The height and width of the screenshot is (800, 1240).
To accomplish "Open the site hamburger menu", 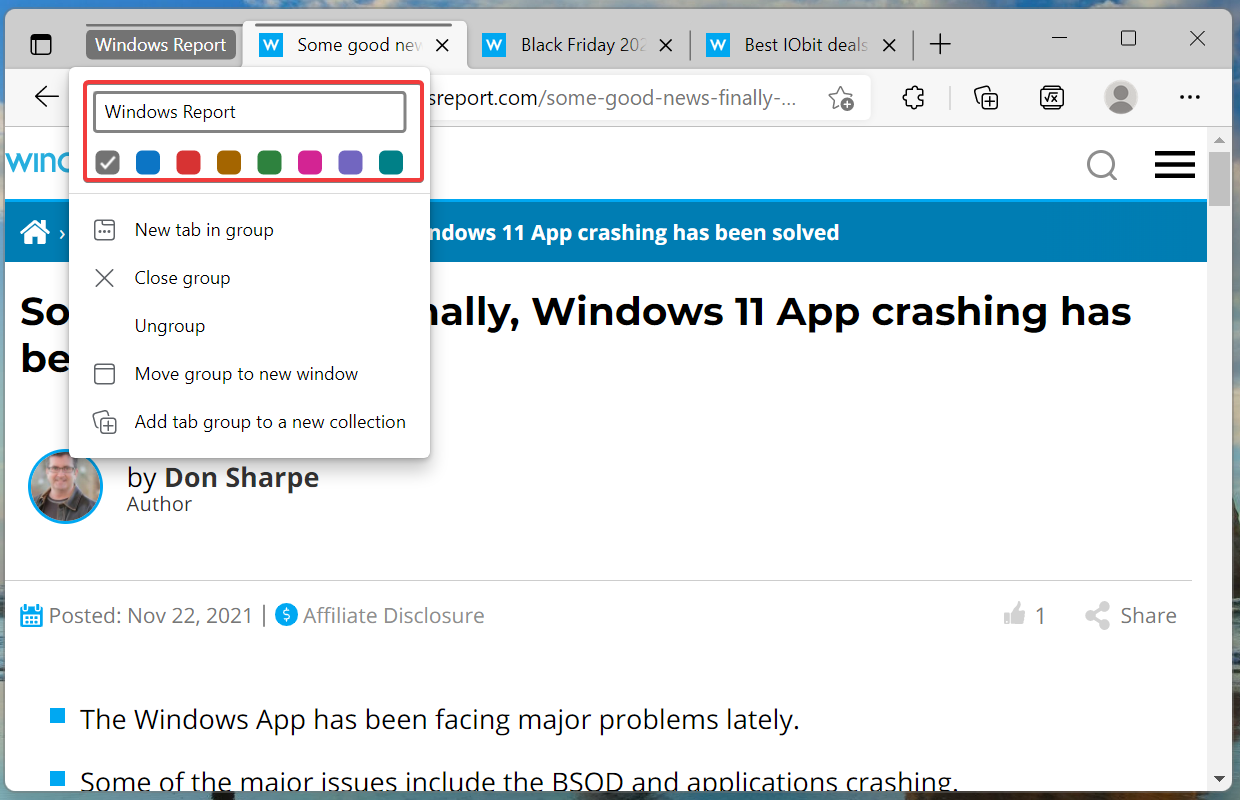I will tap(1175, 165).
